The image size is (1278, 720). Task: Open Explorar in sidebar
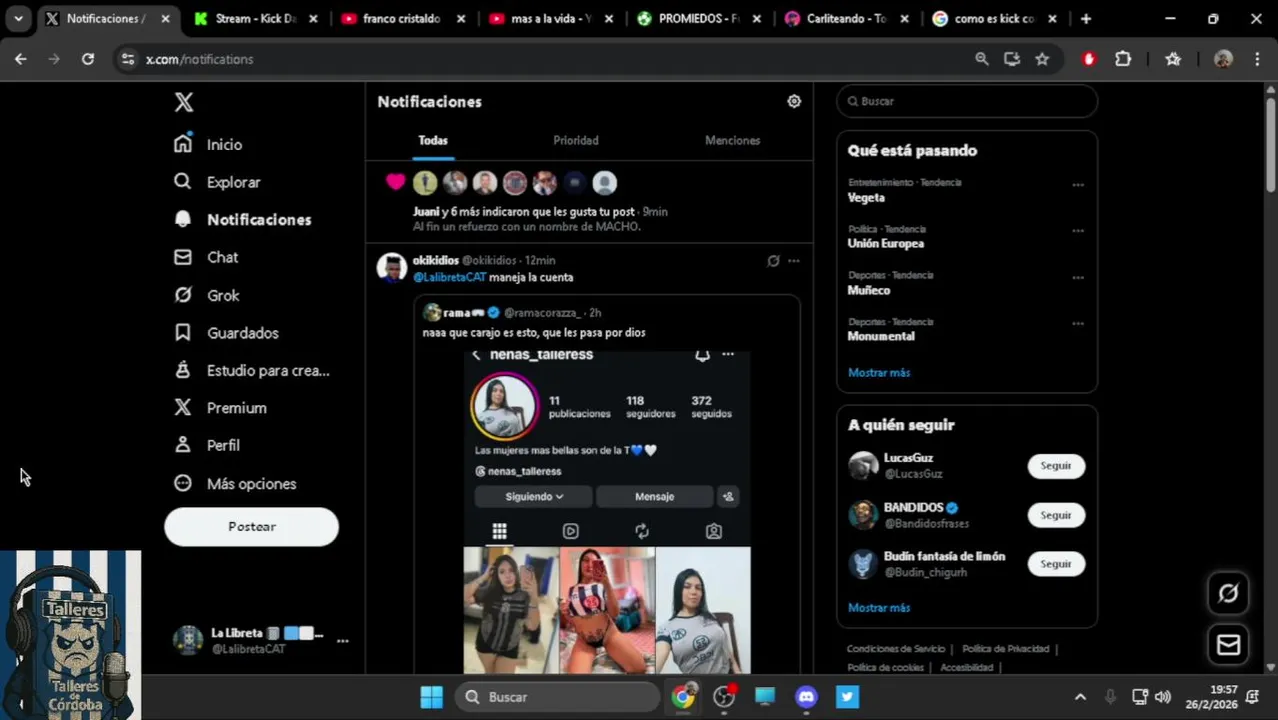217,182
